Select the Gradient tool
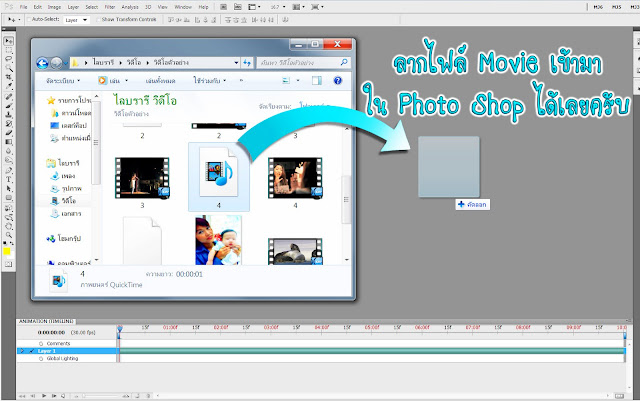This screenshot has height=401, width=640. coord(9,142)
